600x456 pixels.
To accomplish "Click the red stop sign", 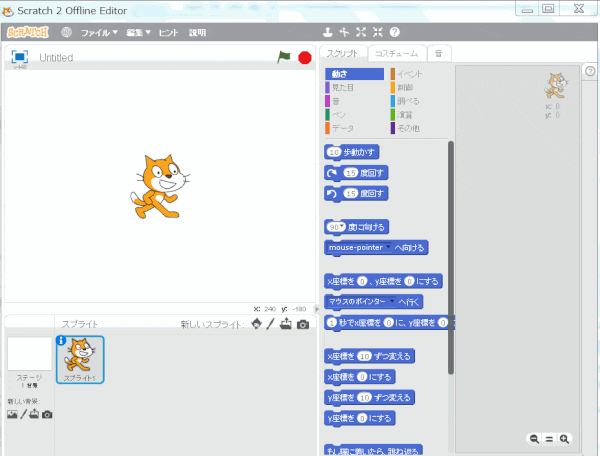I will (x=305, y=58).
